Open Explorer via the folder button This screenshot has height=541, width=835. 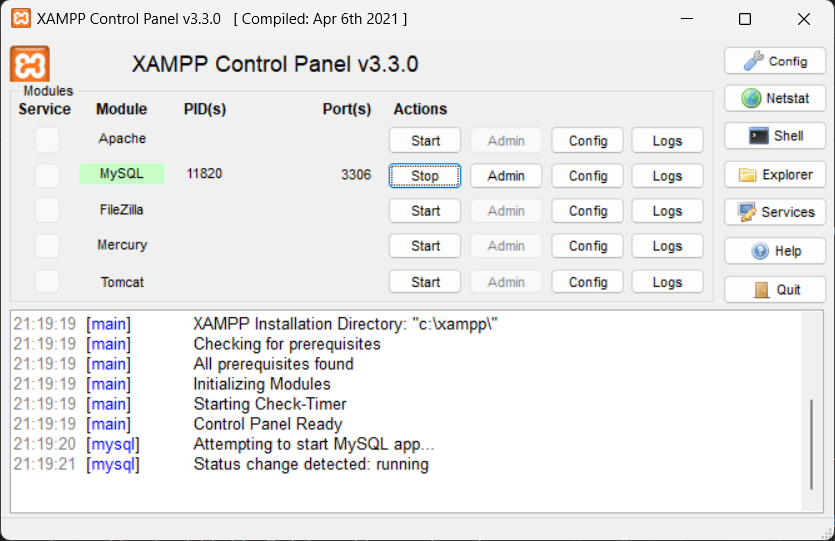click(x=775, y=175)
